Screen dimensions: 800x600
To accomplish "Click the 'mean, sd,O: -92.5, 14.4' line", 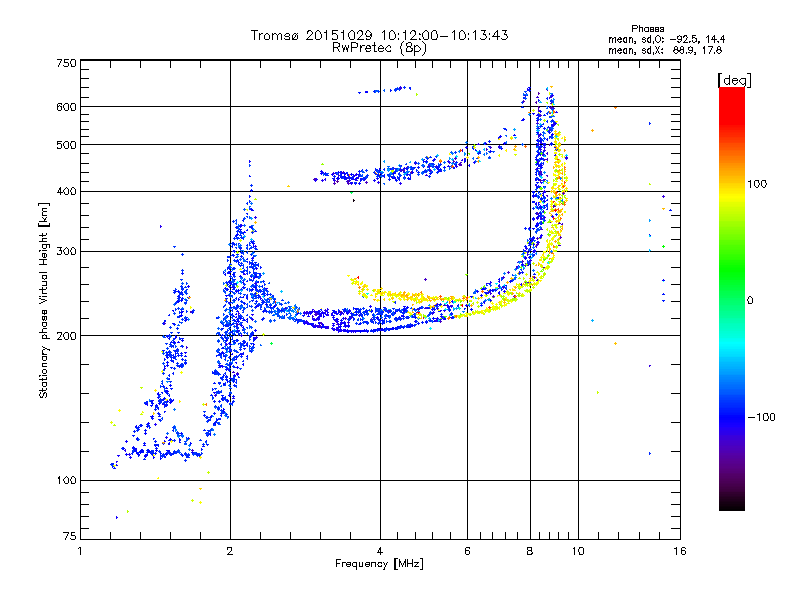I will coord(666,39).
